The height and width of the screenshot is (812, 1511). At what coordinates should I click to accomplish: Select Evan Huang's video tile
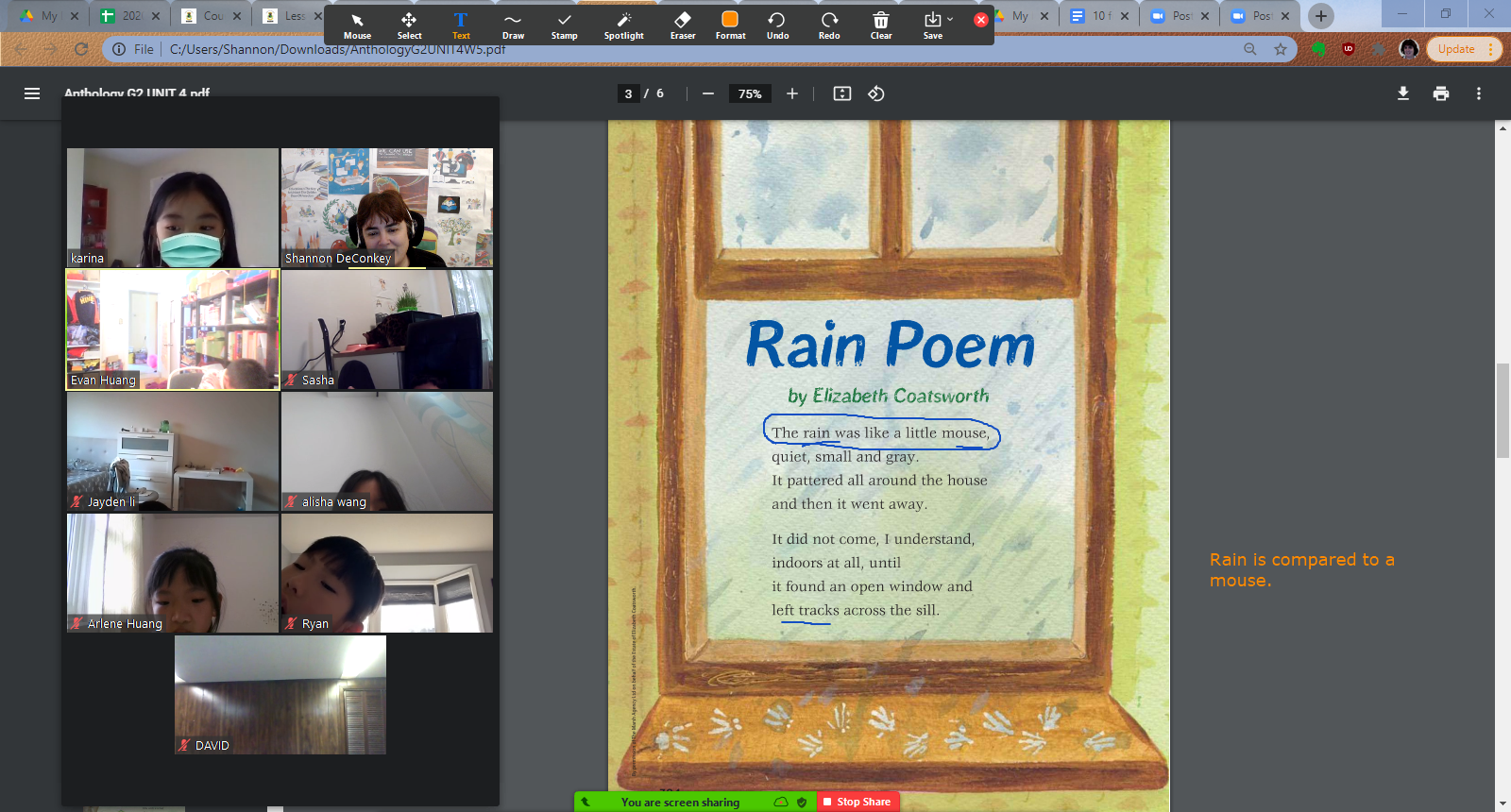[x=173, y=330]
